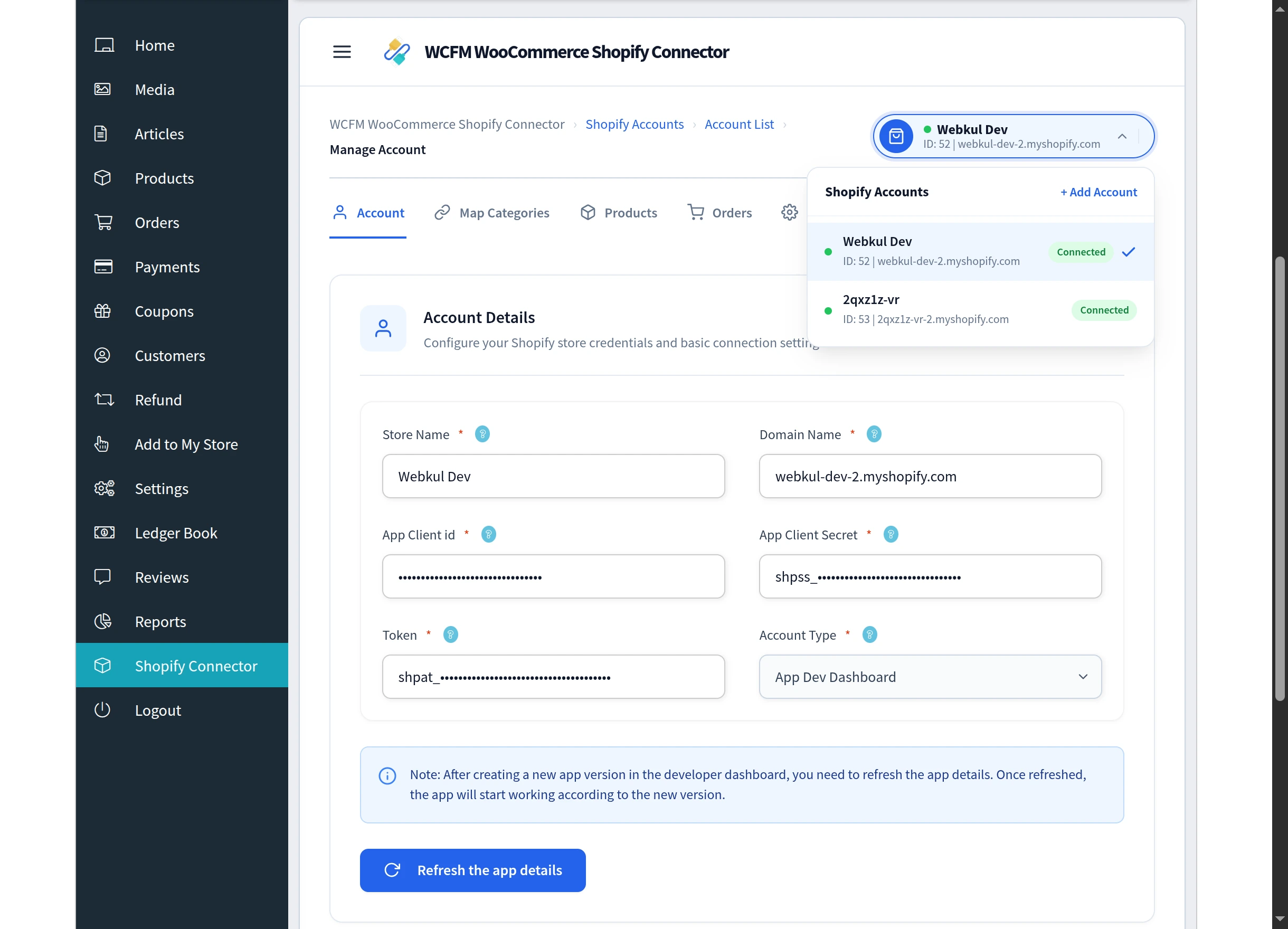Select the Webkul Dev account entry
The image size is (1288, 929).
tap(980, 252)
